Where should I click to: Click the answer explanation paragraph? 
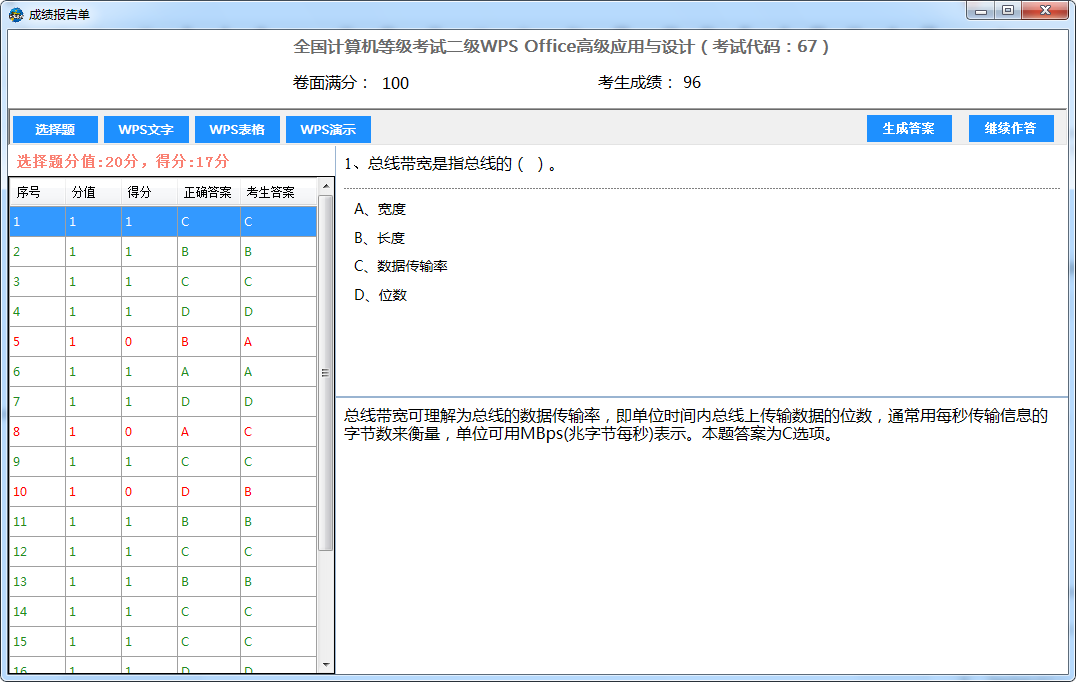(x=696, y=425)
